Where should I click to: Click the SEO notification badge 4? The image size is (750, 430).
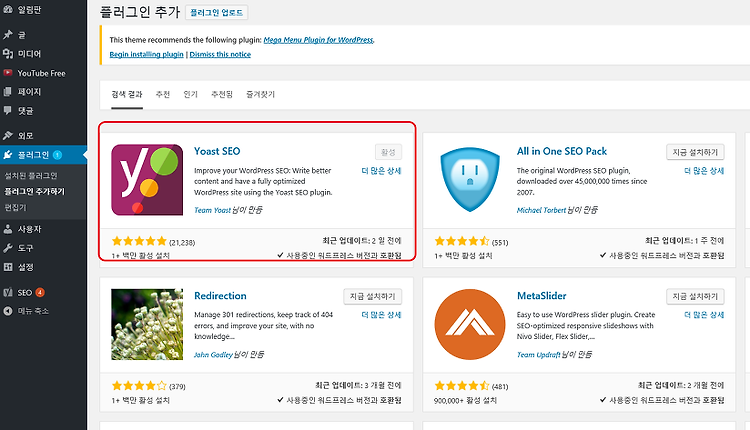(40, 292)
